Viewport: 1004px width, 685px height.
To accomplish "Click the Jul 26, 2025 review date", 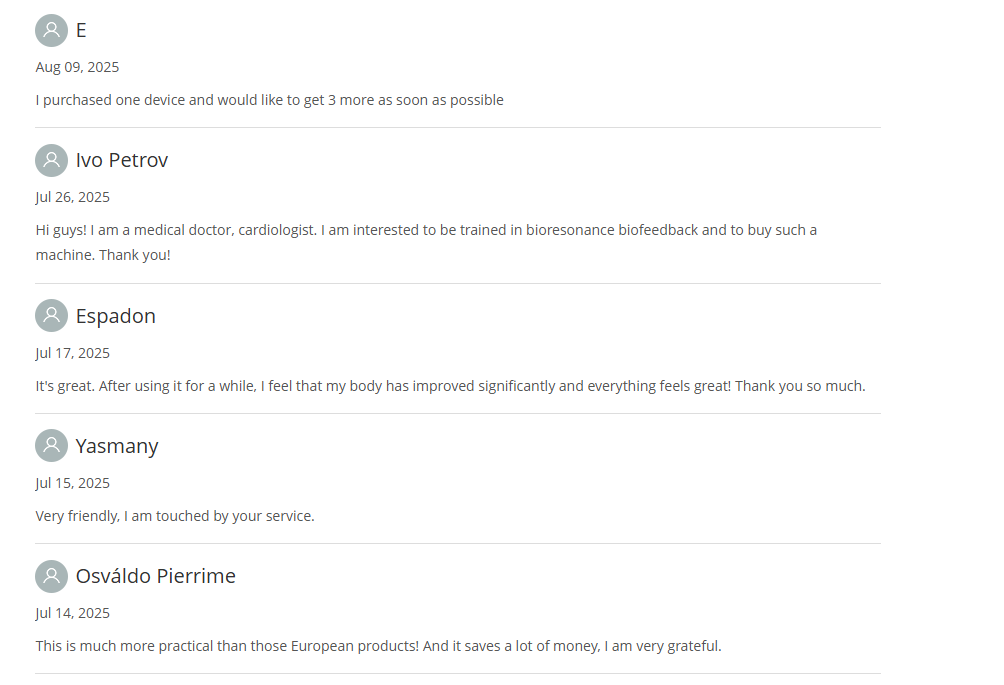I will pos(73,197).
